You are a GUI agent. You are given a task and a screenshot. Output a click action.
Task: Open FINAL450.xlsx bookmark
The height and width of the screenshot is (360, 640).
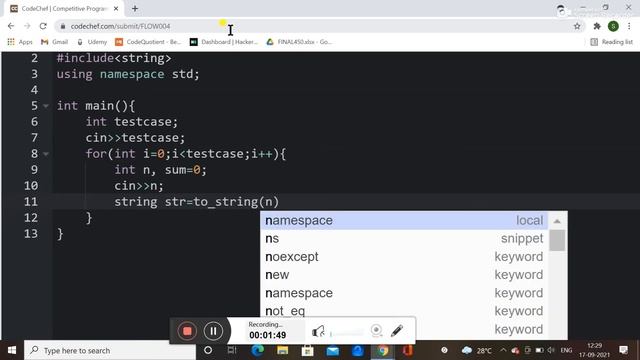point(299,42)
